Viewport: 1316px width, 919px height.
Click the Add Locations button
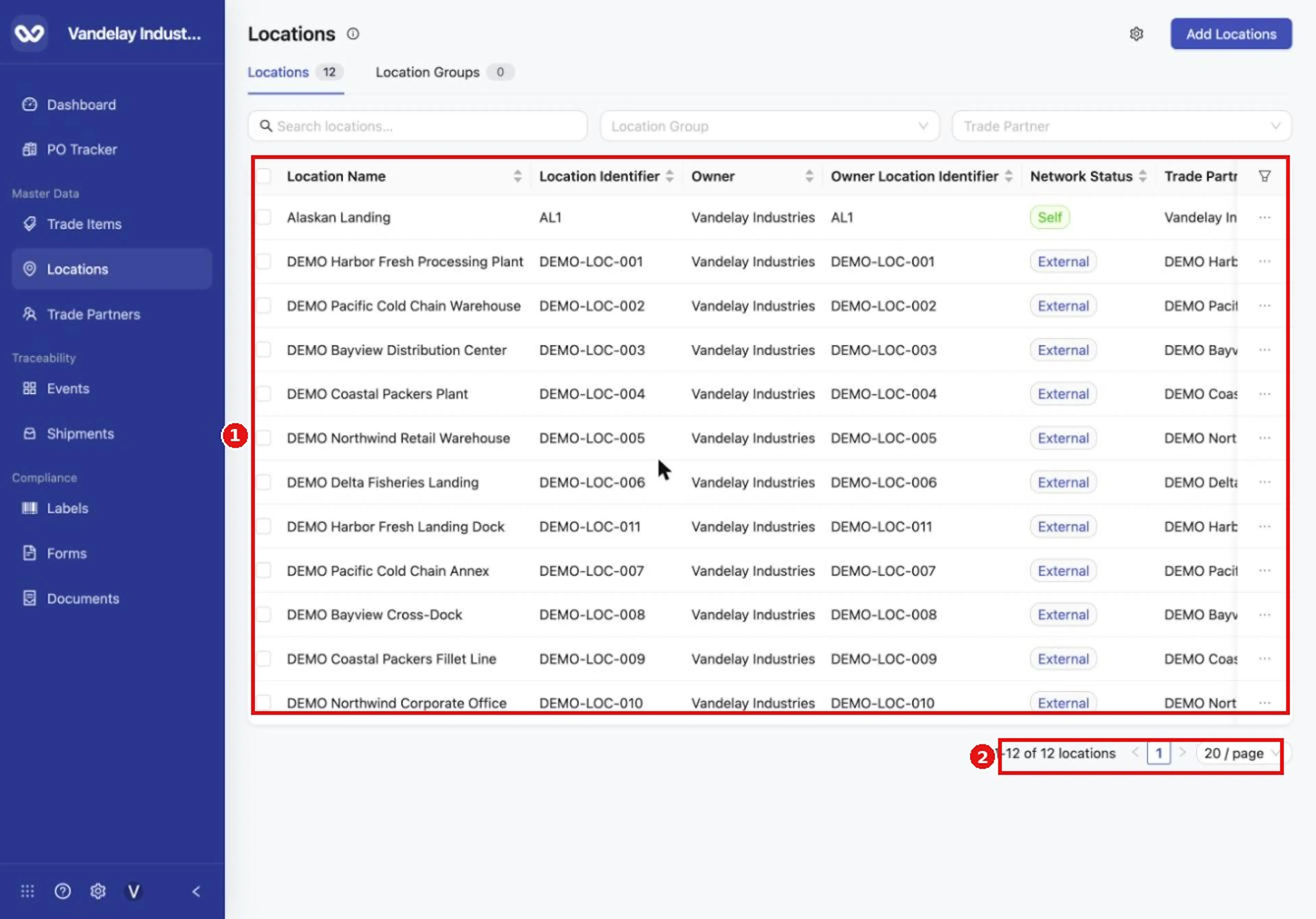coord(1231,34)
